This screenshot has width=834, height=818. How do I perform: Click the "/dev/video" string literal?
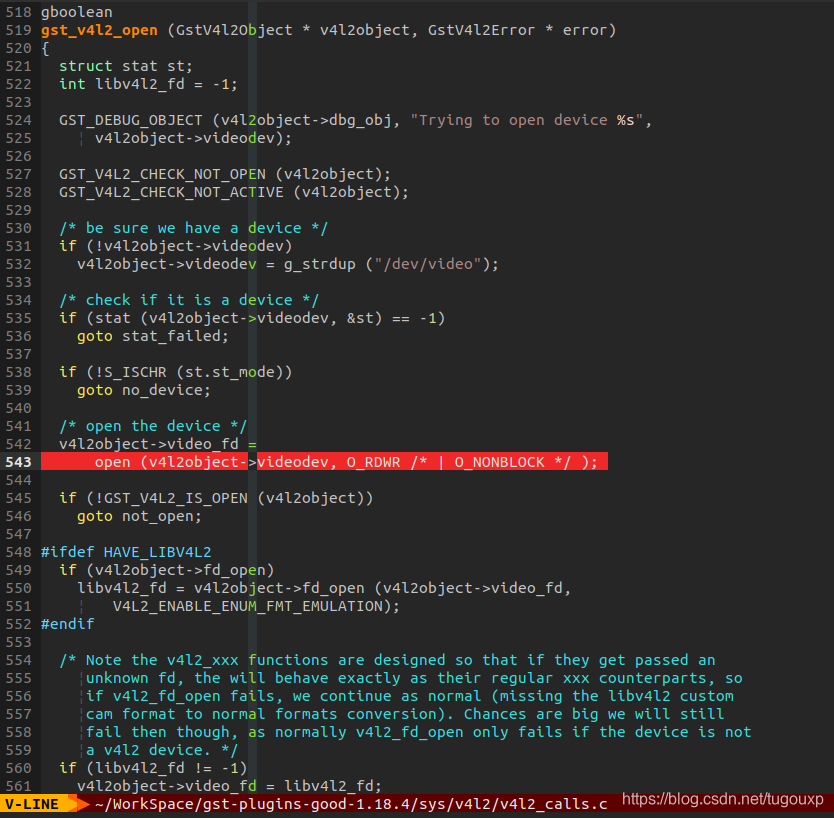pos(428,264)
